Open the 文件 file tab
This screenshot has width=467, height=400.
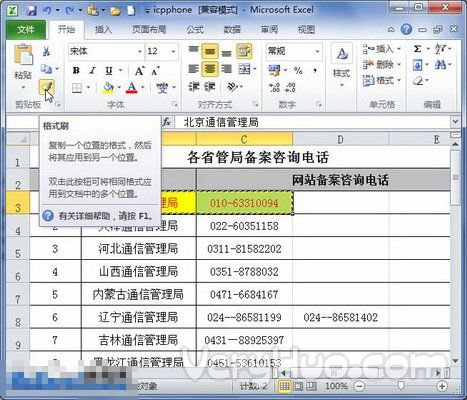point(26,30)
